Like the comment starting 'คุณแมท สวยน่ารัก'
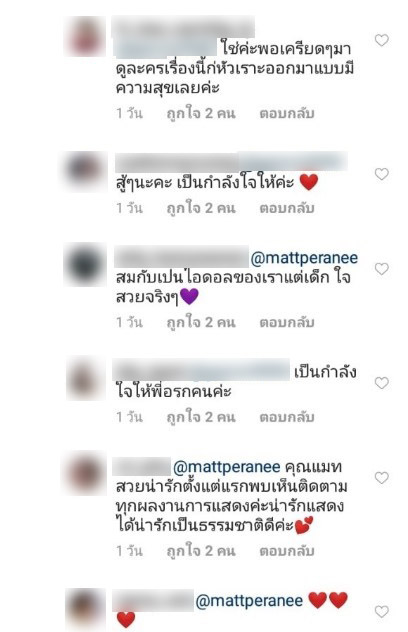Screen dimensions: 408x632 pyautogui.click(x=381, y=477)
